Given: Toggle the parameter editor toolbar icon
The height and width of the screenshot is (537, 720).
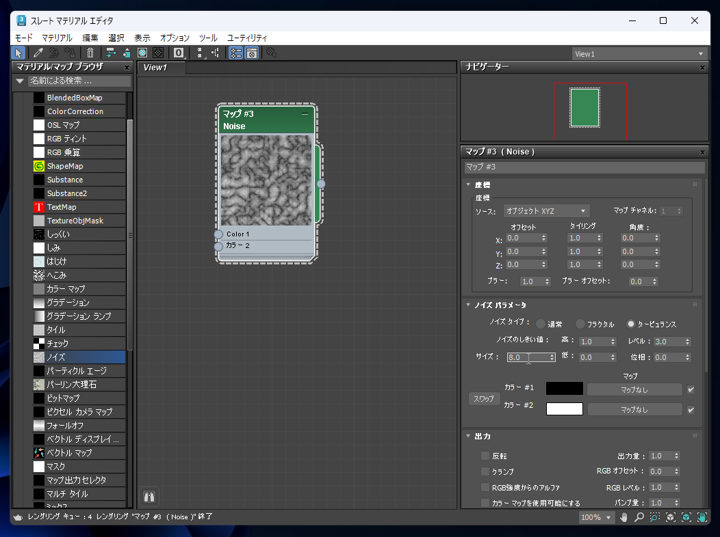Looking at the screenshot, I should coord(252,53).
